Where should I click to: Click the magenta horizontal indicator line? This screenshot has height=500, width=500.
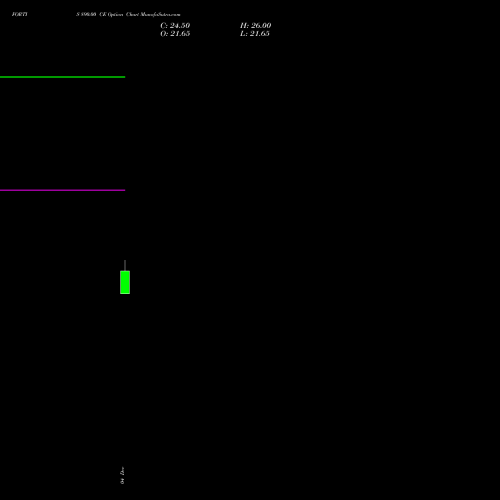click(x=62, y=190)
